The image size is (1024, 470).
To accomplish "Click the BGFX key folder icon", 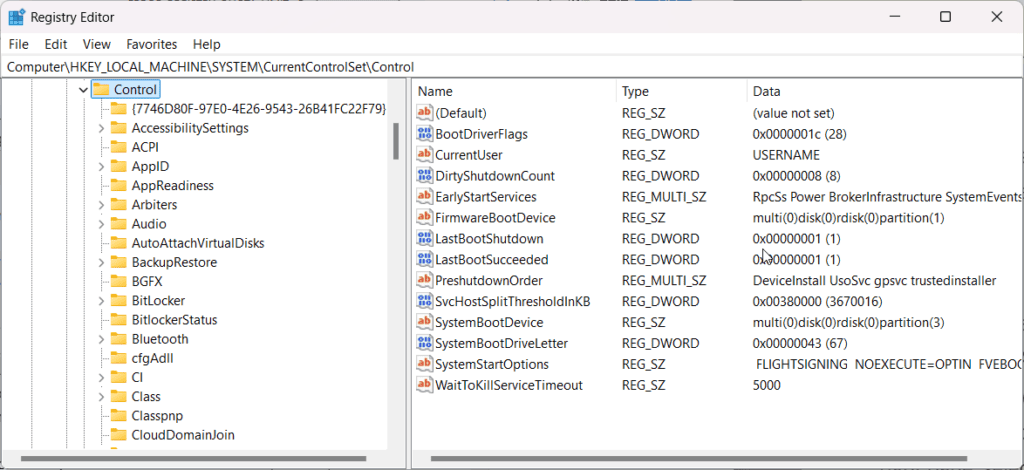I will click(x=118, y=281).
